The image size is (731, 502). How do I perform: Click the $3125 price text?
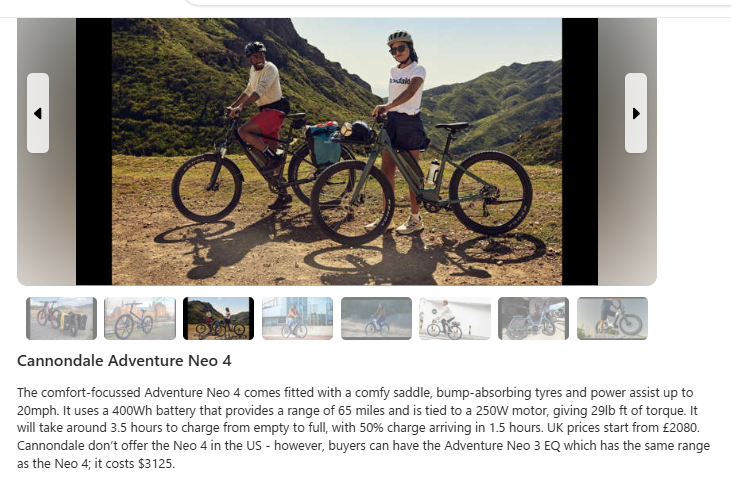tap(156, 464)
